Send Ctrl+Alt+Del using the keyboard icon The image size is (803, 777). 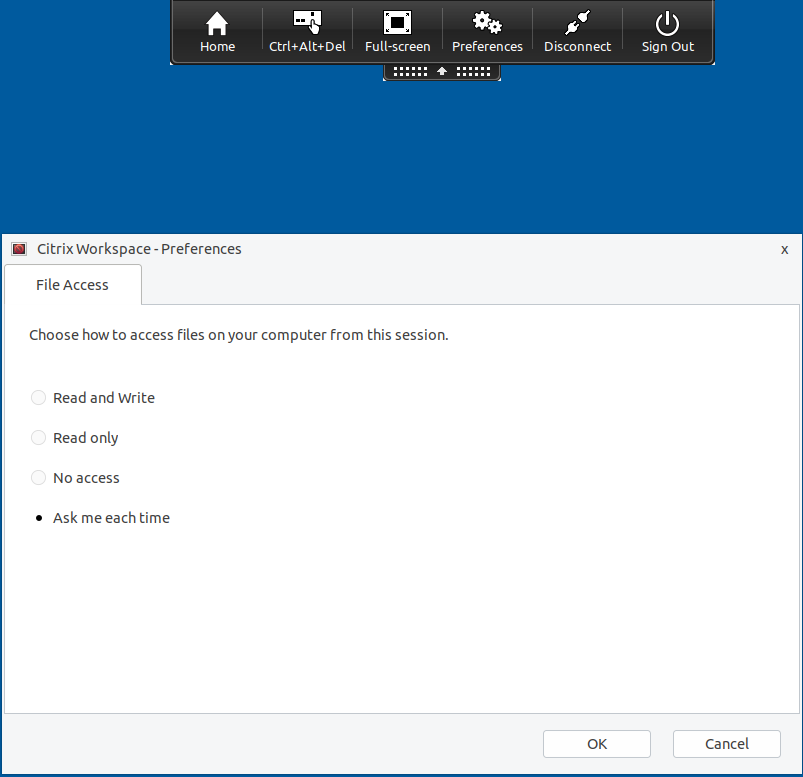(x=307, y=20)
